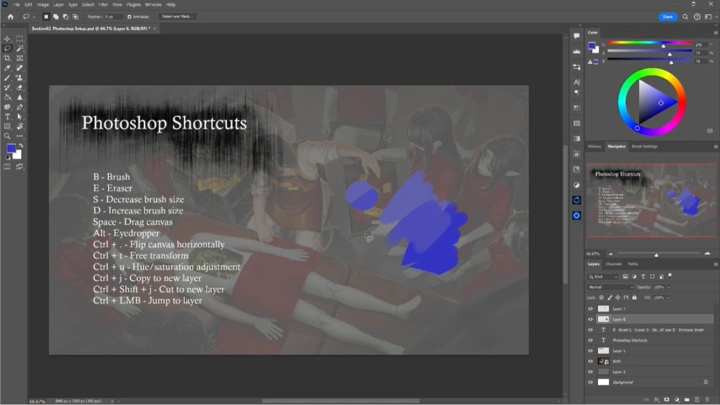Toggle lock all padlock icon
720x405 pixels.
click(635, 298)
